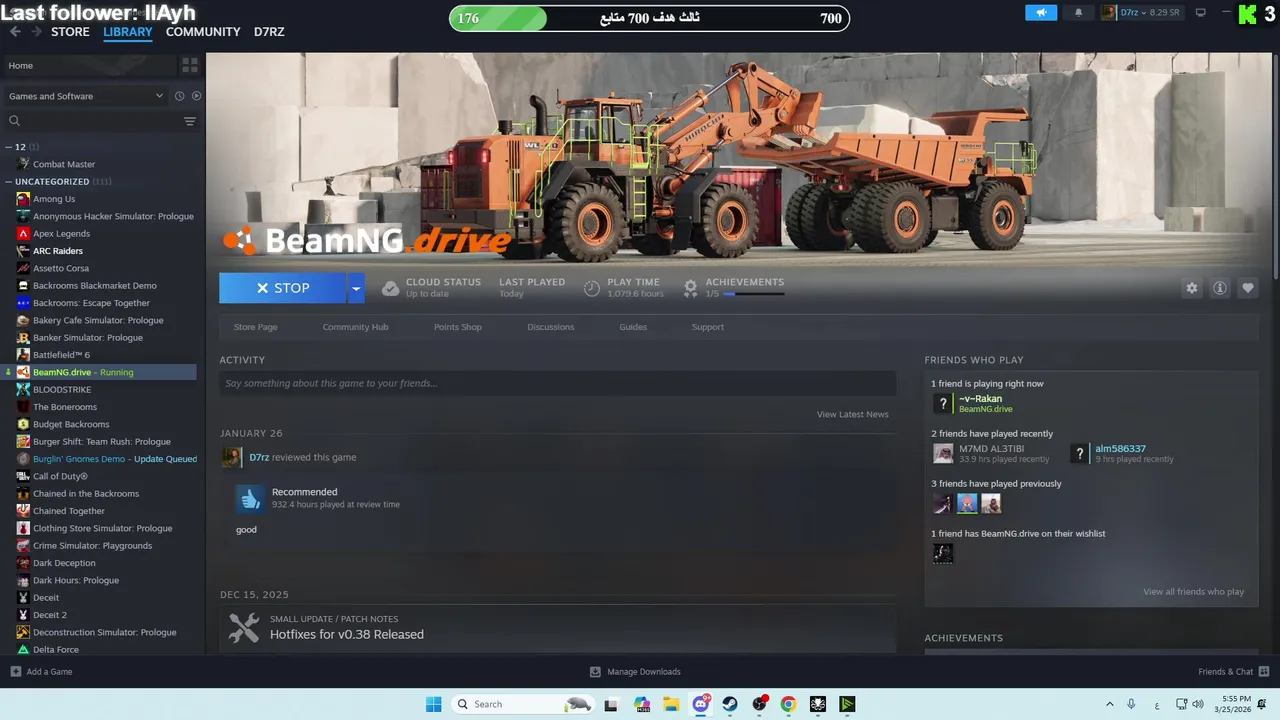Open the notifications bell
Image resolution: width=1280 pixels, height=720 pixels.
coord(1078,13)
